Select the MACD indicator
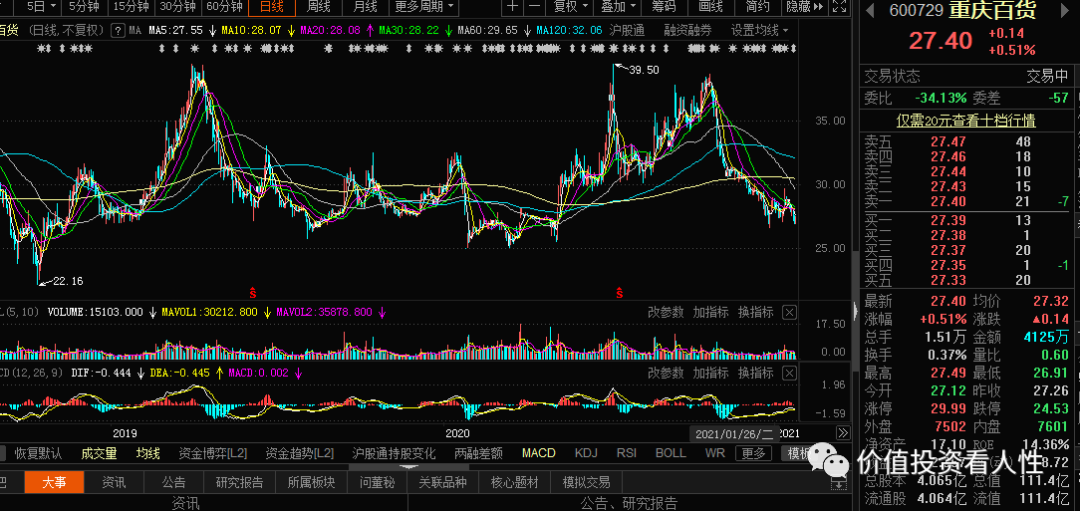This screenshot has width=1080, height=511. [539, 453]
